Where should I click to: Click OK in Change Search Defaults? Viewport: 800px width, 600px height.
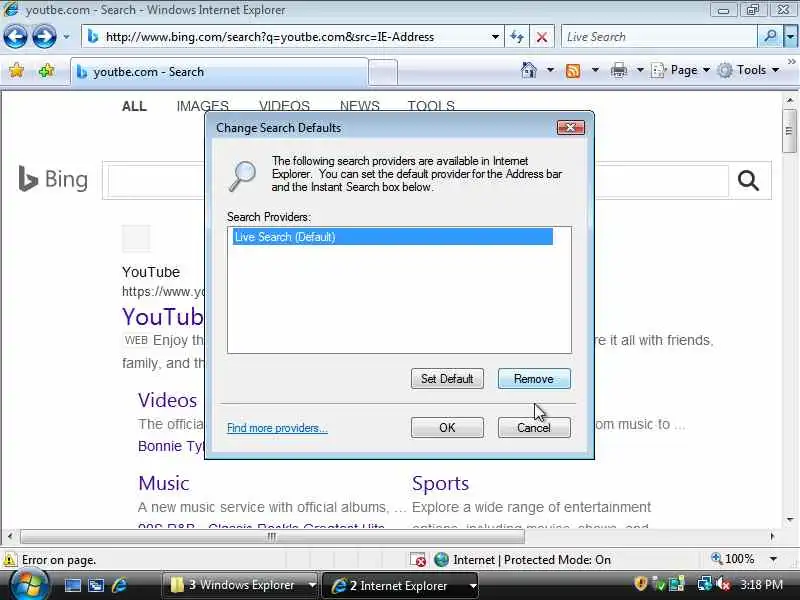(x=447, y=428)
